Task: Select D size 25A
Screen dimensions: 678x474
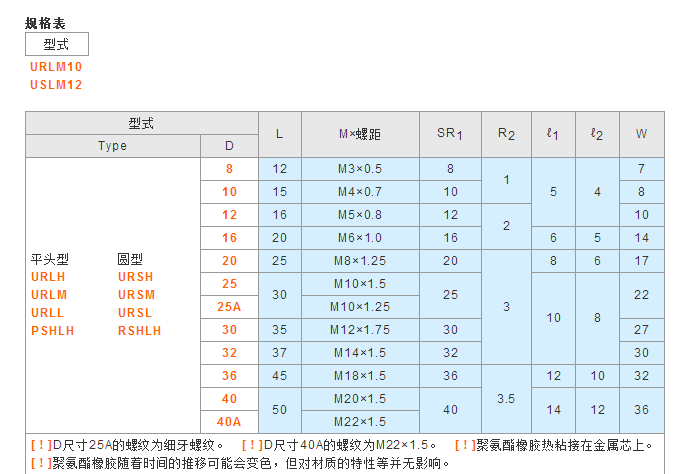Action: pyautogui.click(x=229, y=307)
